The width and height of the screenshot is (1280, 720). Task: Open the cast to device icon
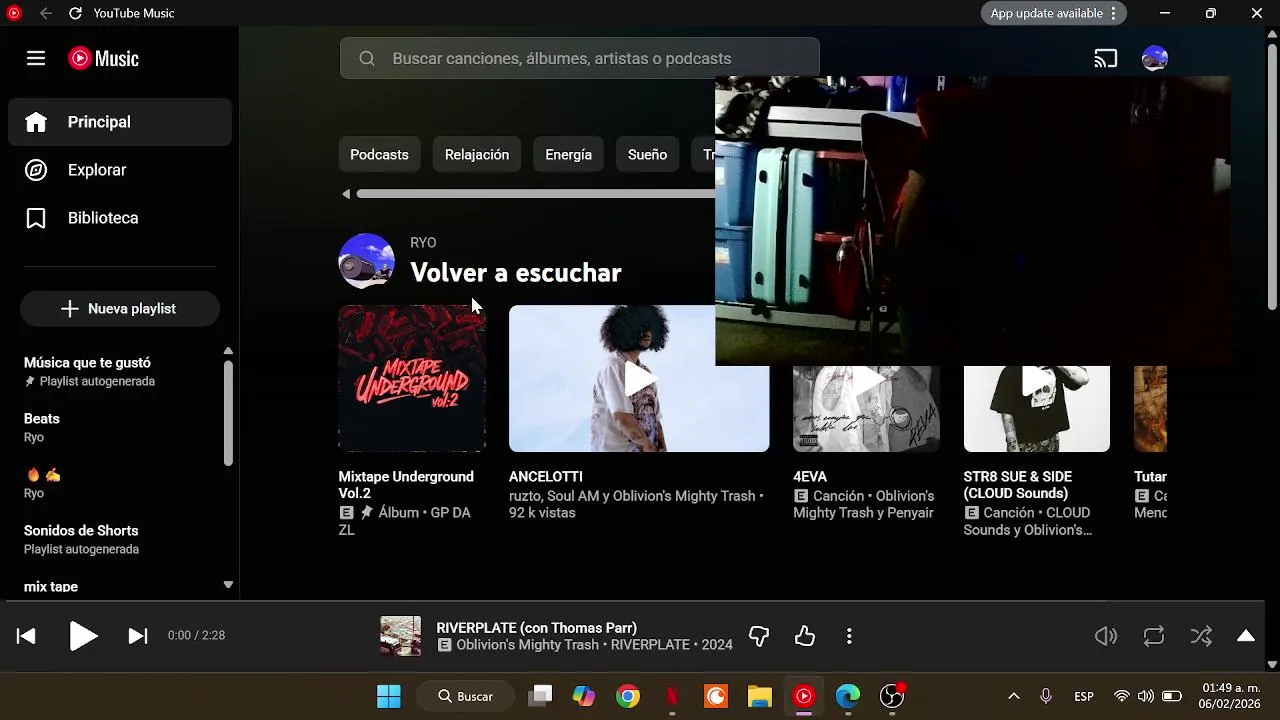coord(1105,58)
